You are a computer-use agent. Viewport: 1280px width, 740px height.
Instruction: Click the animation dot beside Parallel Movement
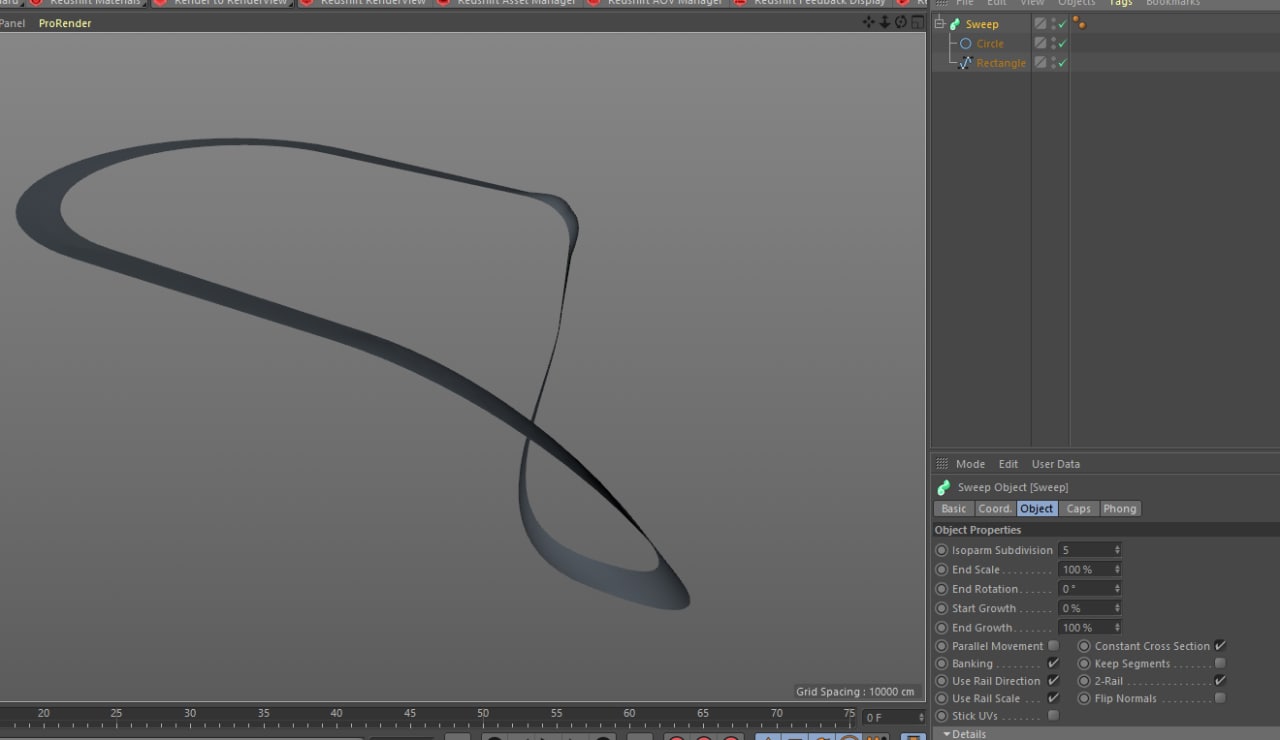click(941, 646)
